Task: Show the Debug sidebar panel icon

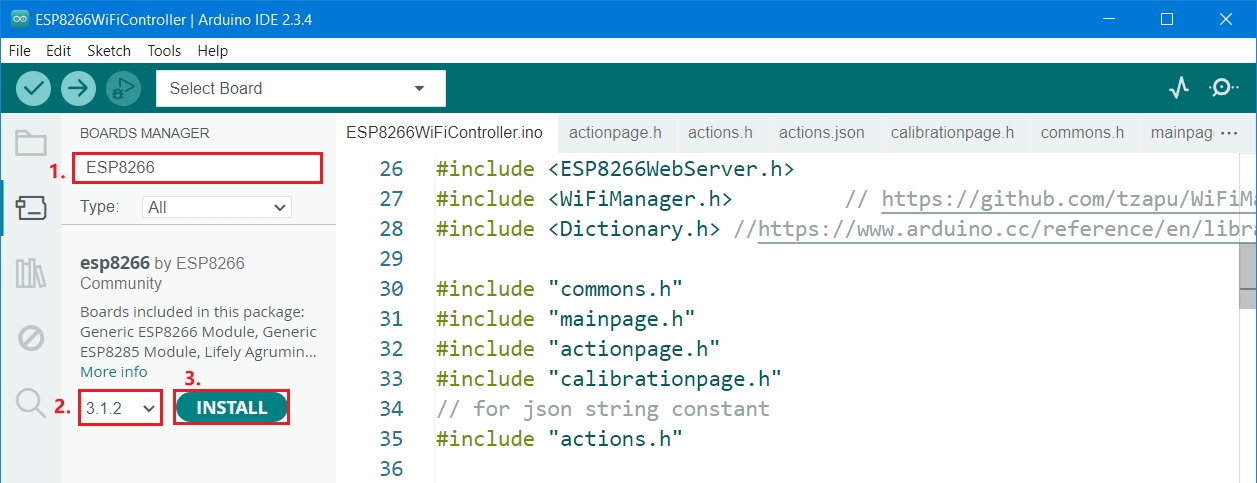Action: point(31,338)
